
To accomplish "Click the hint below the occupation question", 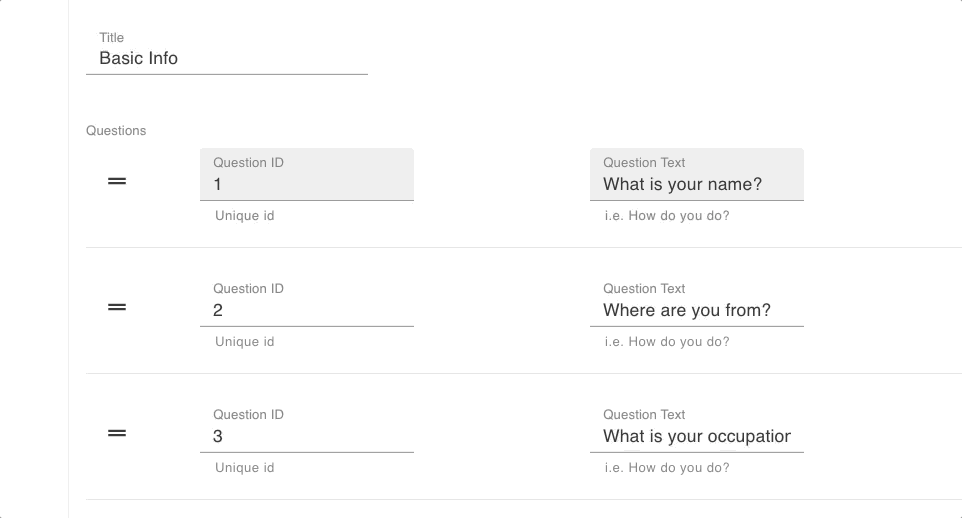I will click(x=667, y=467).
